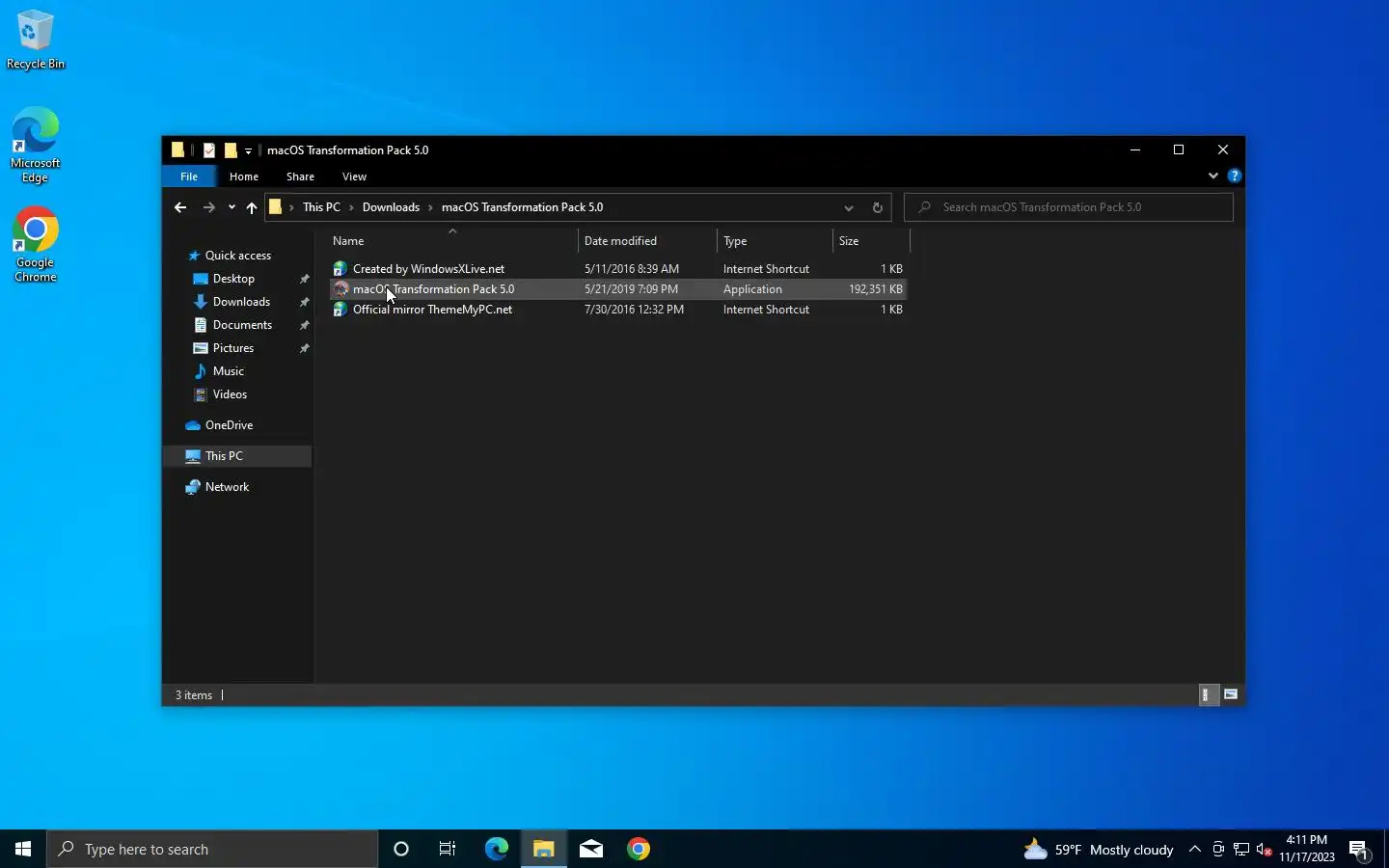Open Customize Quick Access Toolbar dropdown
The height and width of the screenshot is (868, 1389).
pyautogui.click(x=248, y=150)
